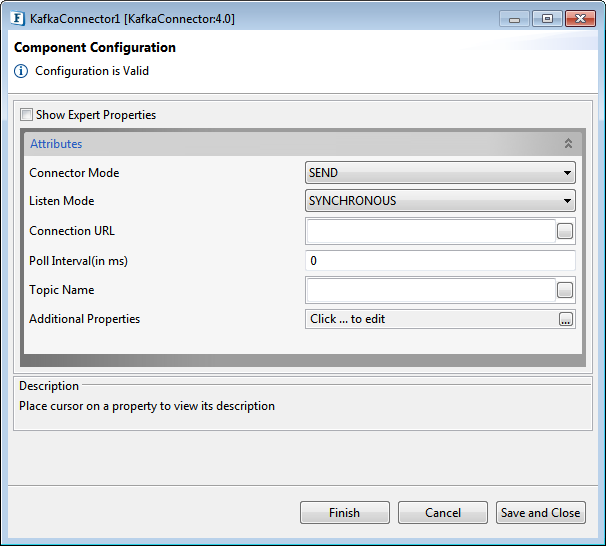Open the Connector Mode dropdown showing SEND

(x=440, y=173)
